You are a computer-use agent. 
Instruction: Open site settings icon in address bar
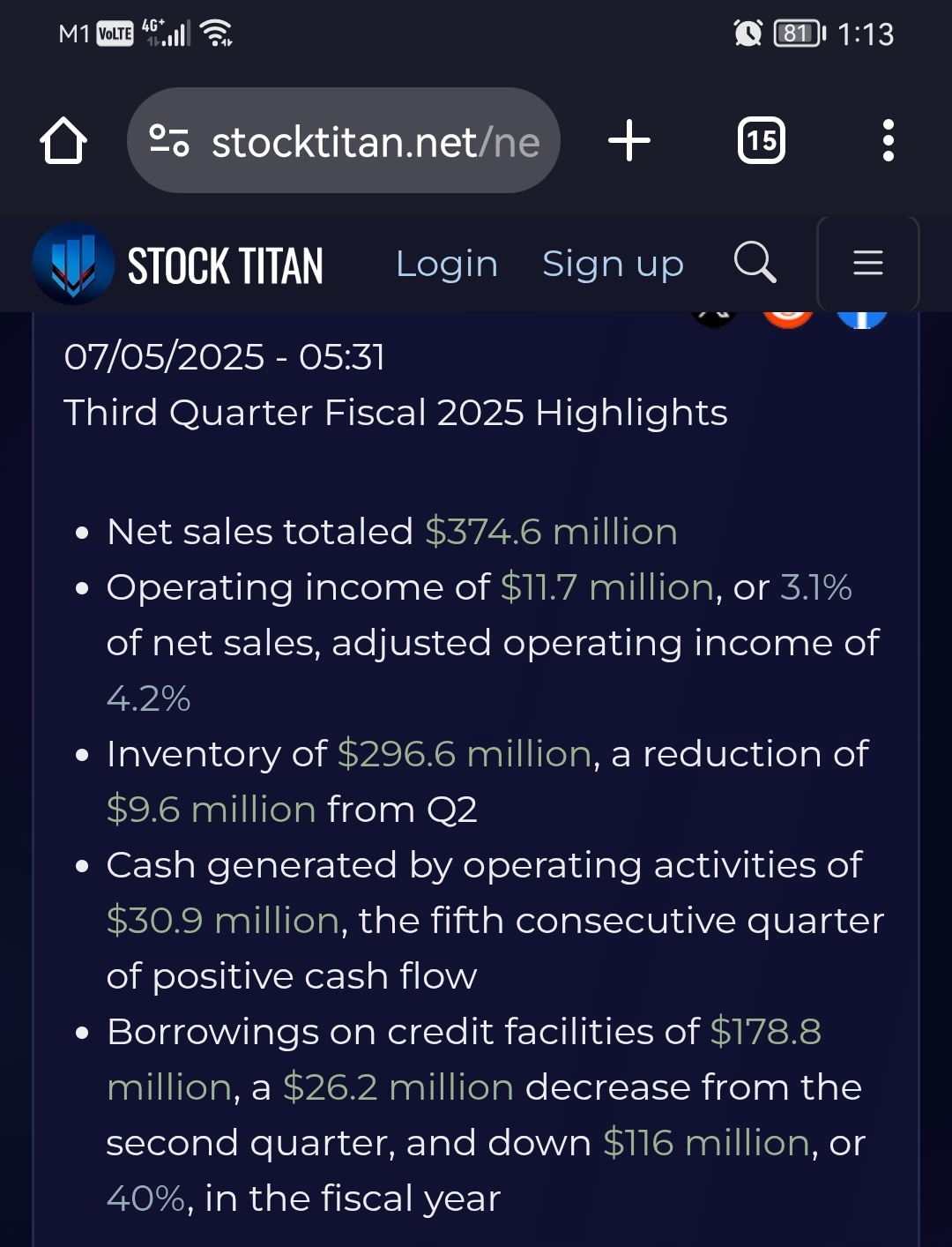coord(169,141)
